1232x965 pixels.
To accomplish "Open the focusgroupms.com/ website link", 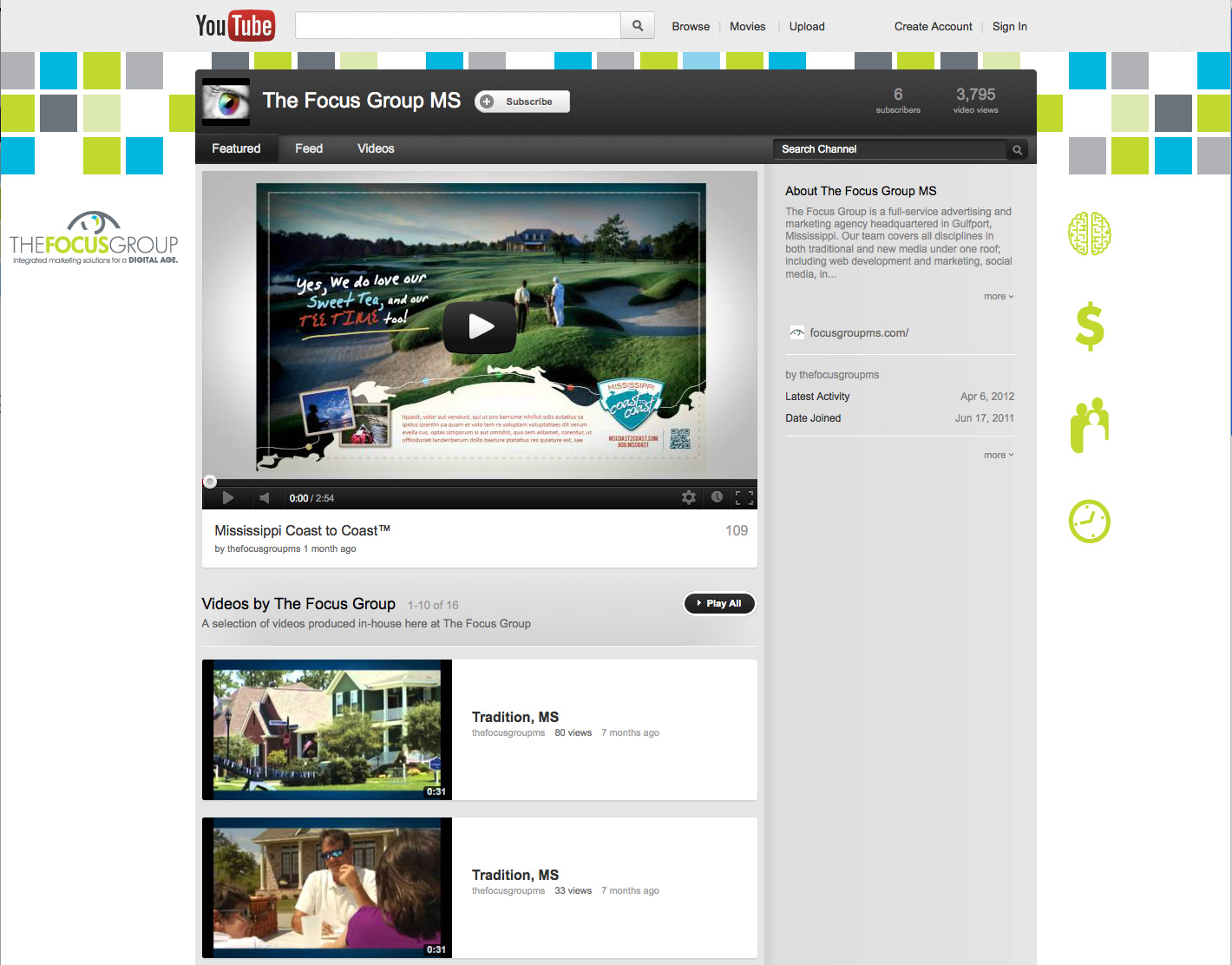I will [x=859, y=332].
